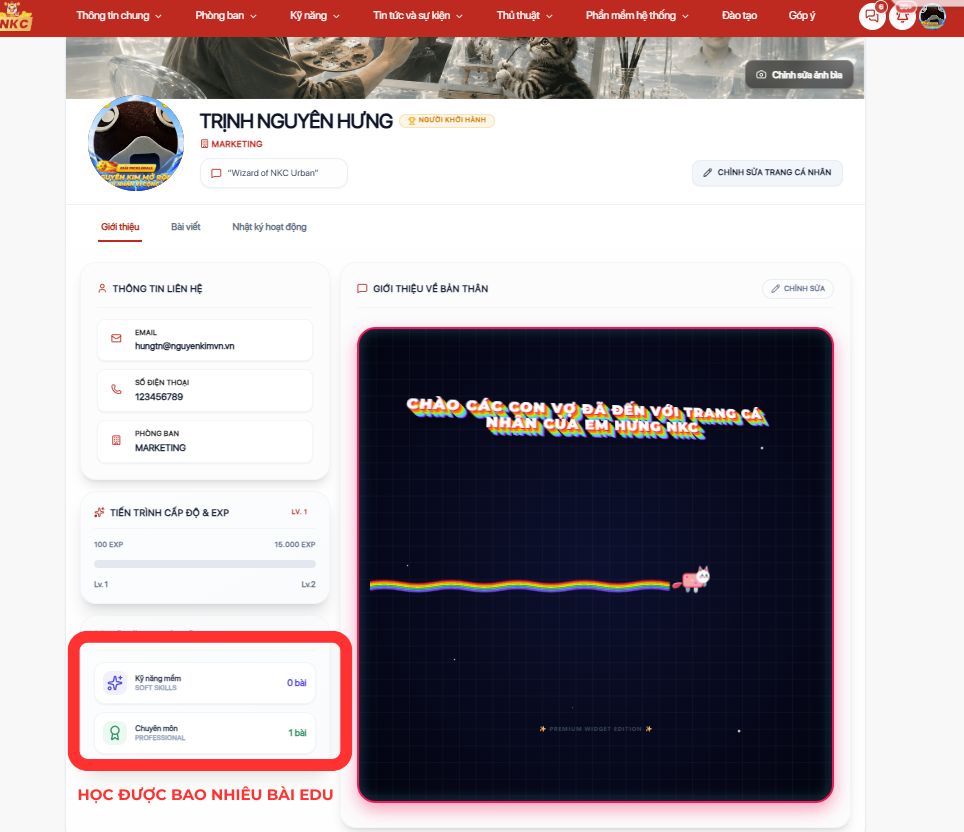Click the pencil icon in Chỉnh sửa intro button
The image size is (964, 832).
point(775,288)
